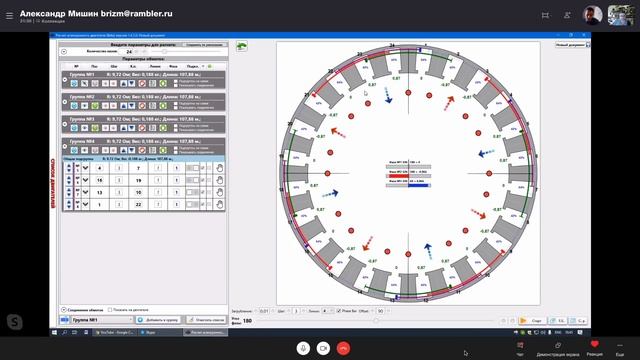
Task: Open reactions with the heart icon
Action: 594,344
